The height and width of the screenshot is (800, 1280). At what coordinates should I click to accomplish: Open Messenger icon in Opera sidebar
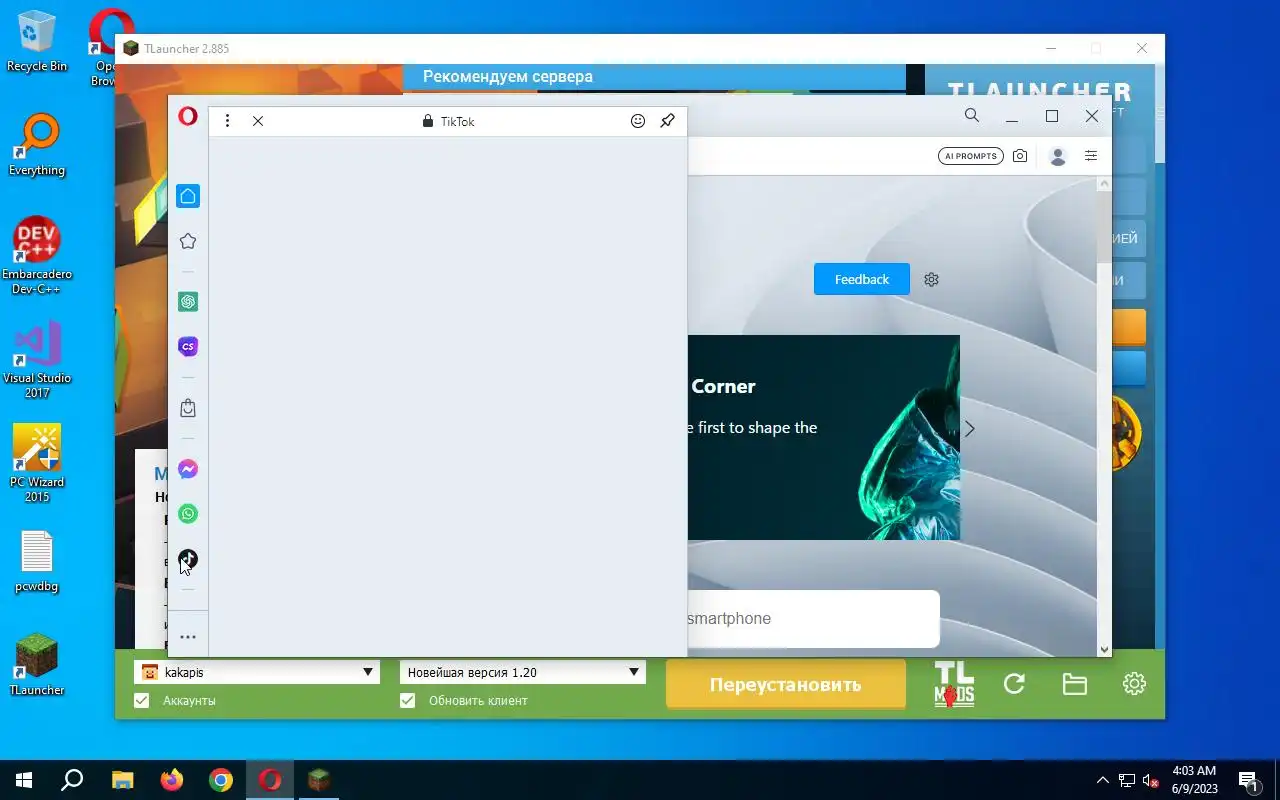pyautogui.click(x=188, y=469)
